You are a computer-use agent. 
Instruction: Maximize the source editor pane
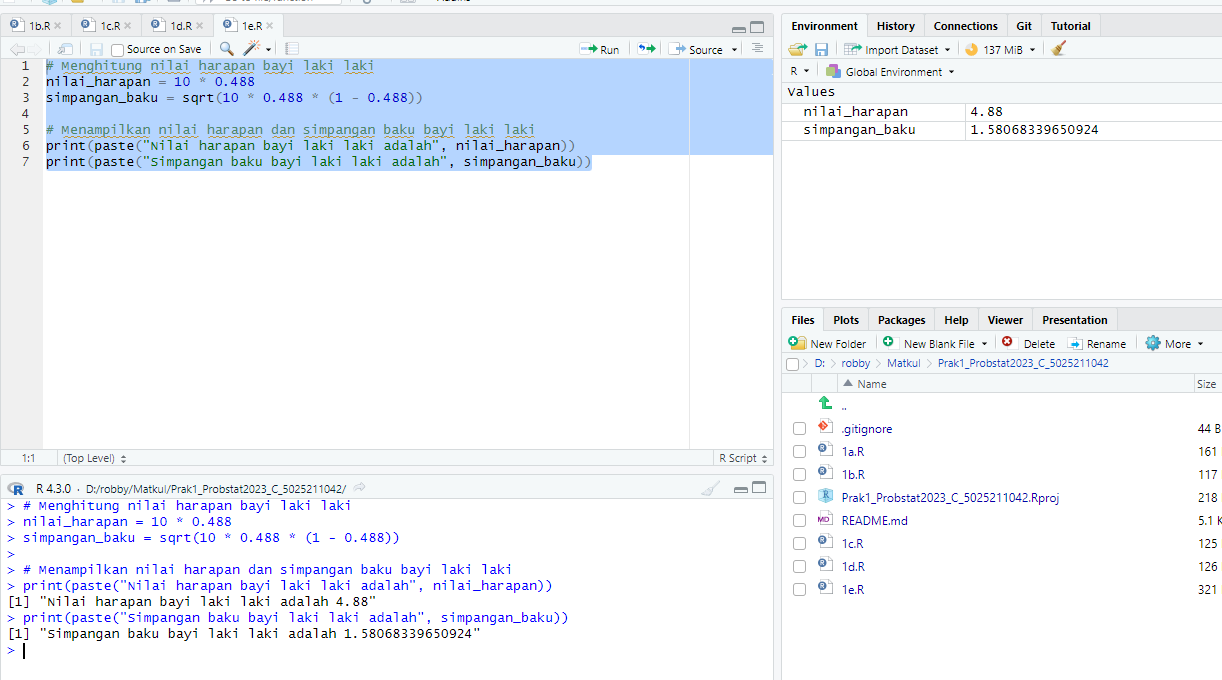tap(757, 28)
